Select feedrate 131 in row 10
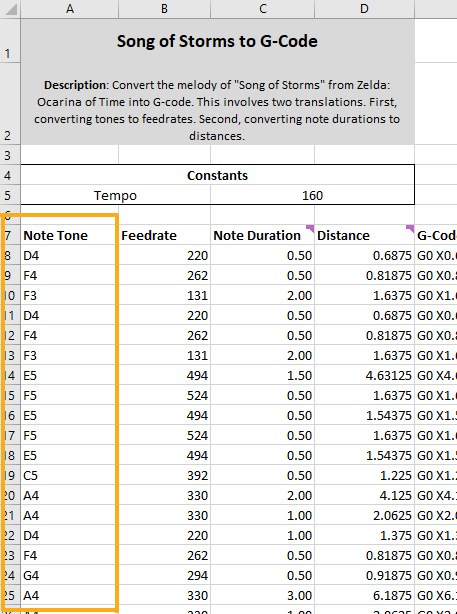This screenshot has height=614, width=457. tap(164, 295)
